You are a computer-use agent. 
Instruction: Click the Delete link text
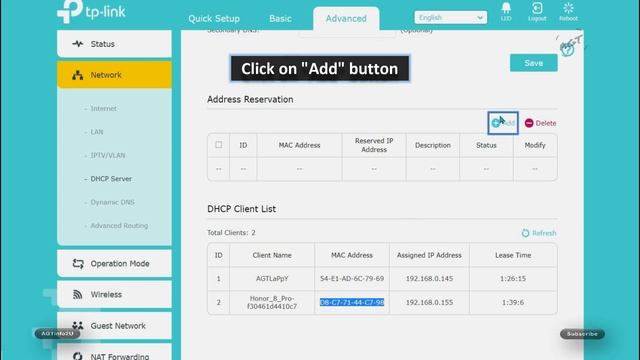pyautogui.click(x=546, y=123)
